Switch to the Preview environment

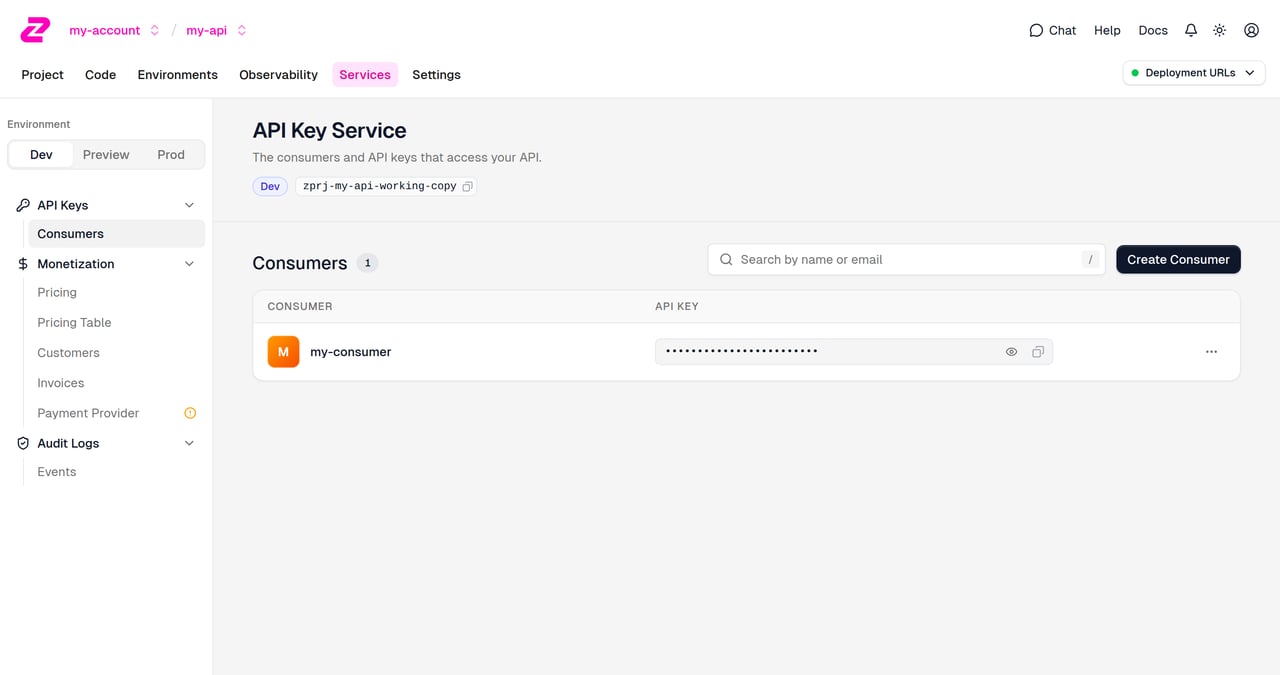(106, 154)
